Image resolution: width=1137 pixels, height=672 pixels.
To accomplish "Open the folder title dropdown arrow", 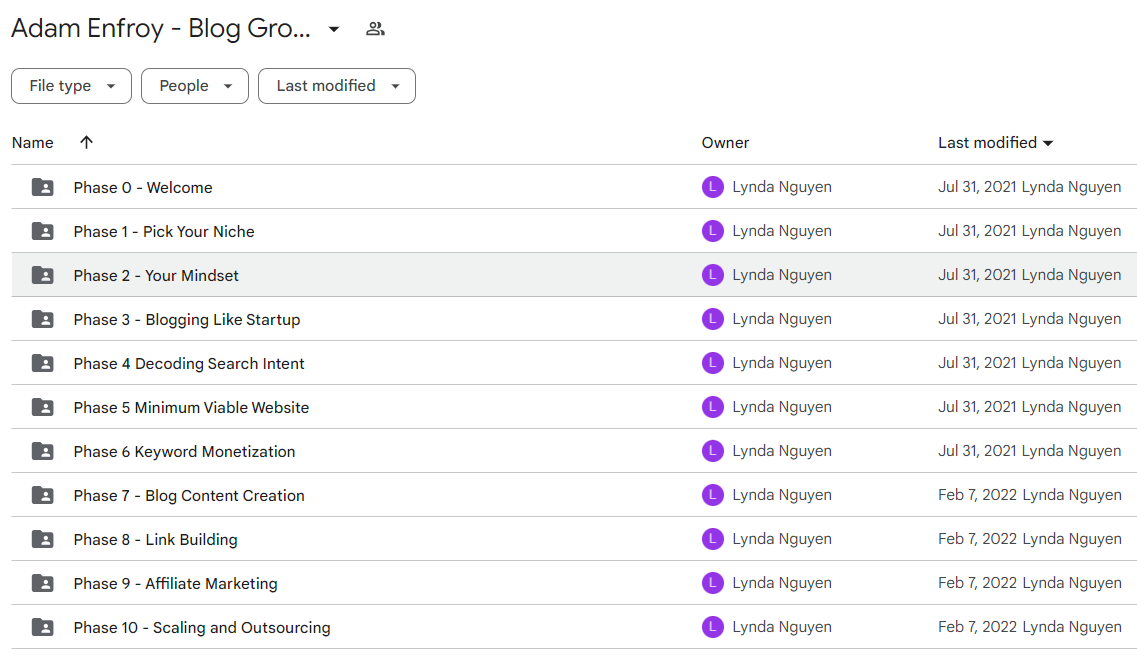I will (334, 29).
